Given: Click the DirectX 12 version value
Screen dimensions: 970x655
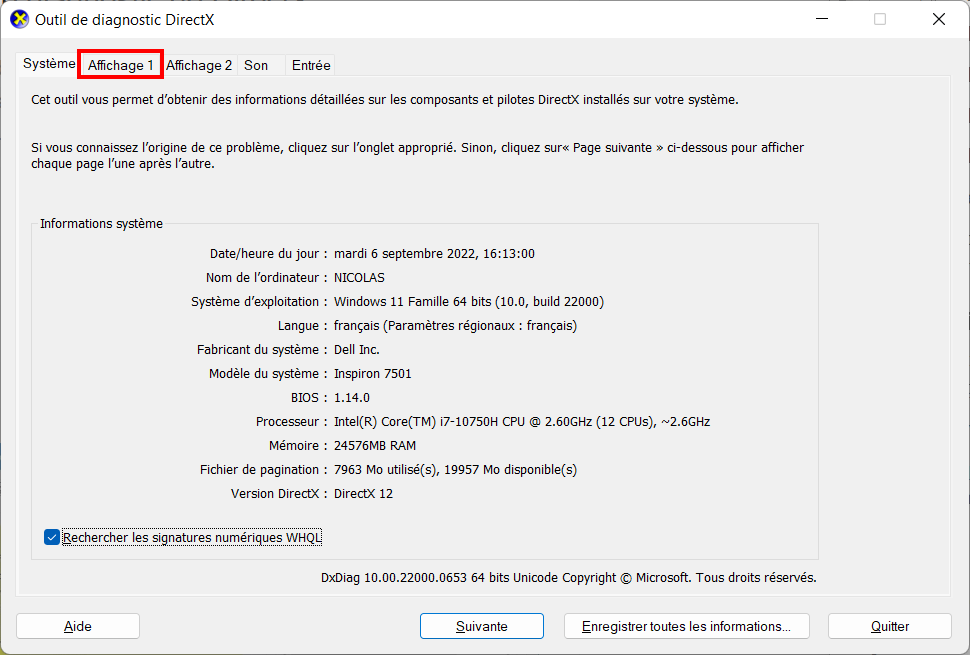Looking at the screenshot, I should (x=363, y=494).
